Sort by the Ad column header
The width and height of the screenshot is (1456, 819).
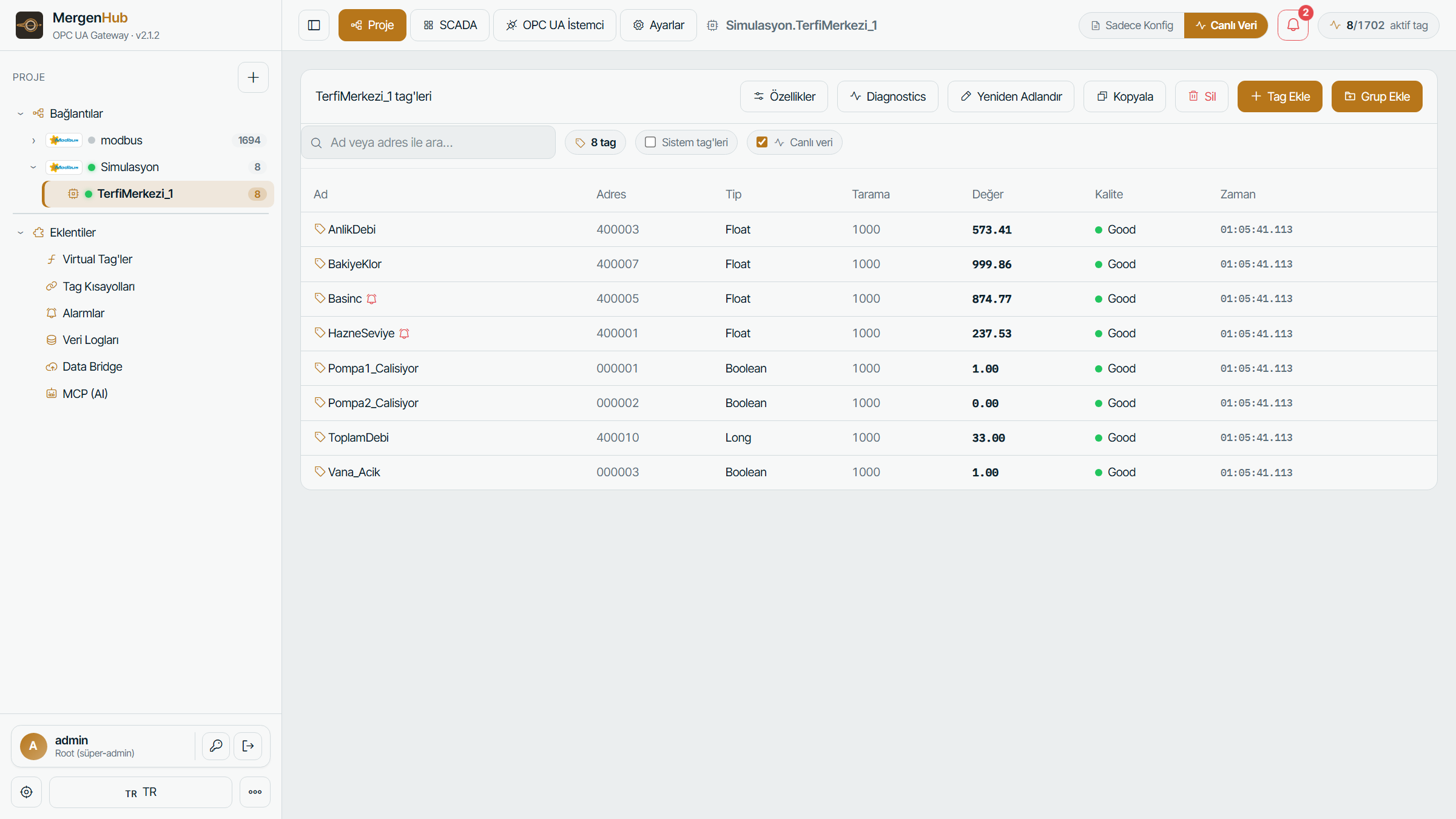point(320,194)
